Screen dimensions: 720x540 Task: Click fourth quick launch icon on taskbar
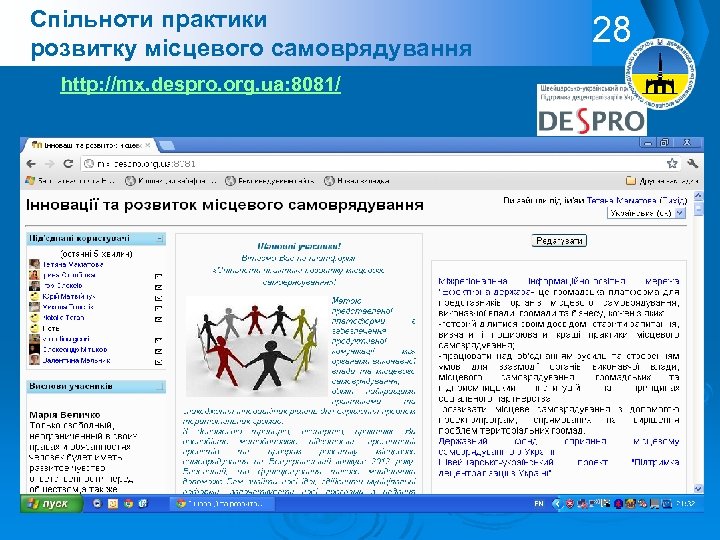tap(143, 504)
